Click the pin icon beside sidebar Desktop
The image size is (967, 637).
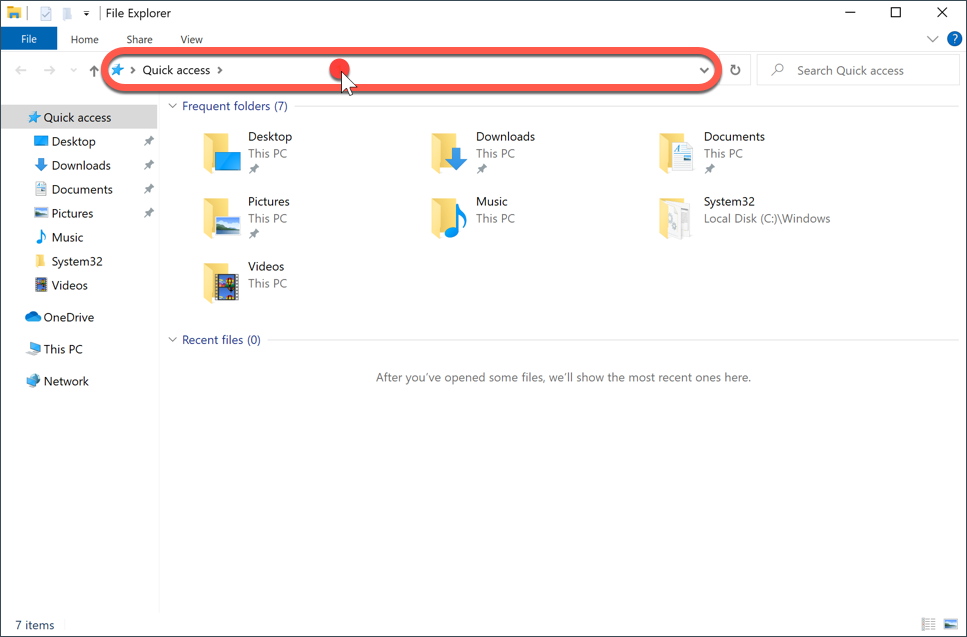pyautogui.click(x=149, y=141)
